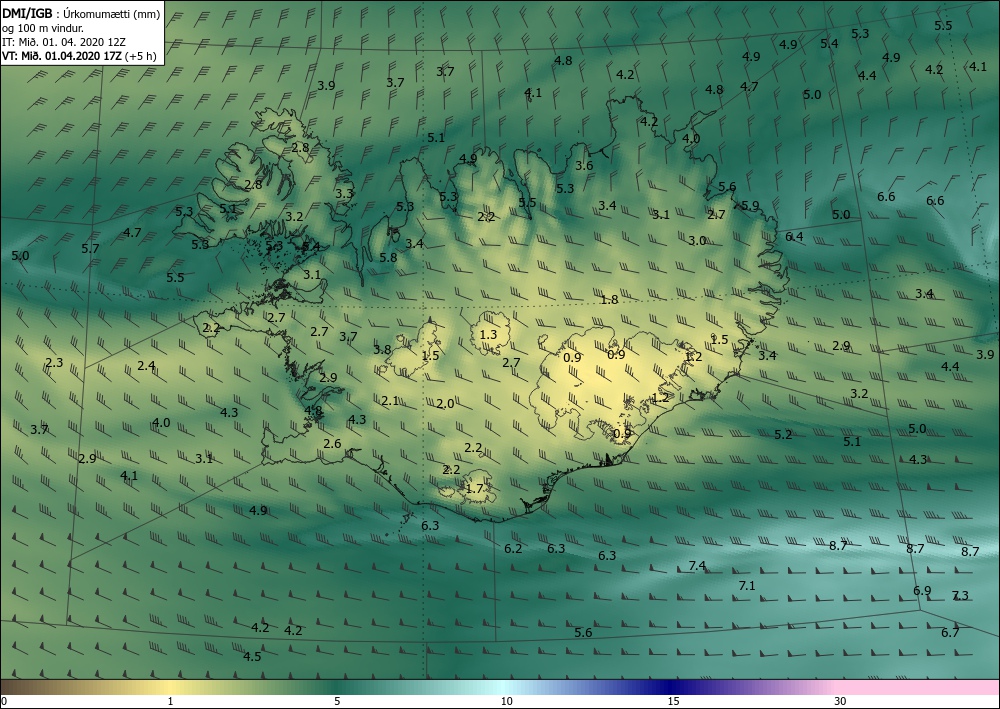
Task: Click the 6.4 value off the east coast
Action: pyautogui.click(x=794, y=237)
